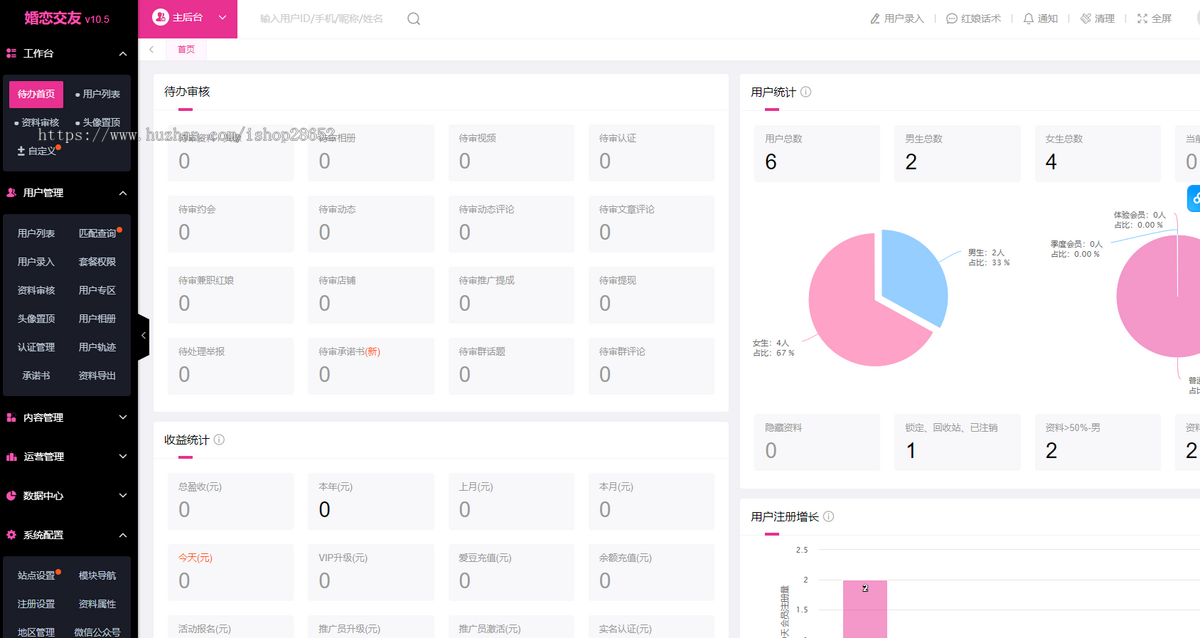Click the 今天(元) revenue card
This screenshot has width=1200, height=638.
[231, 572]
